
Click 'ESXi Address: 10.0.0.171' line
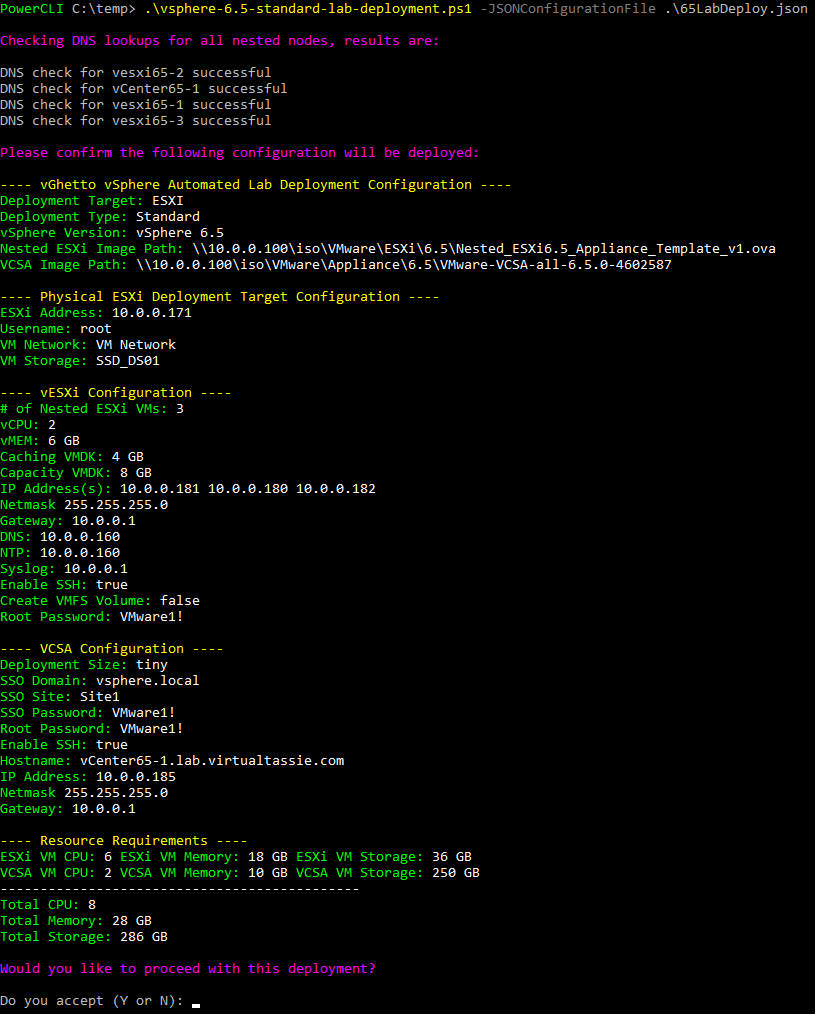[x=96, y=313]
